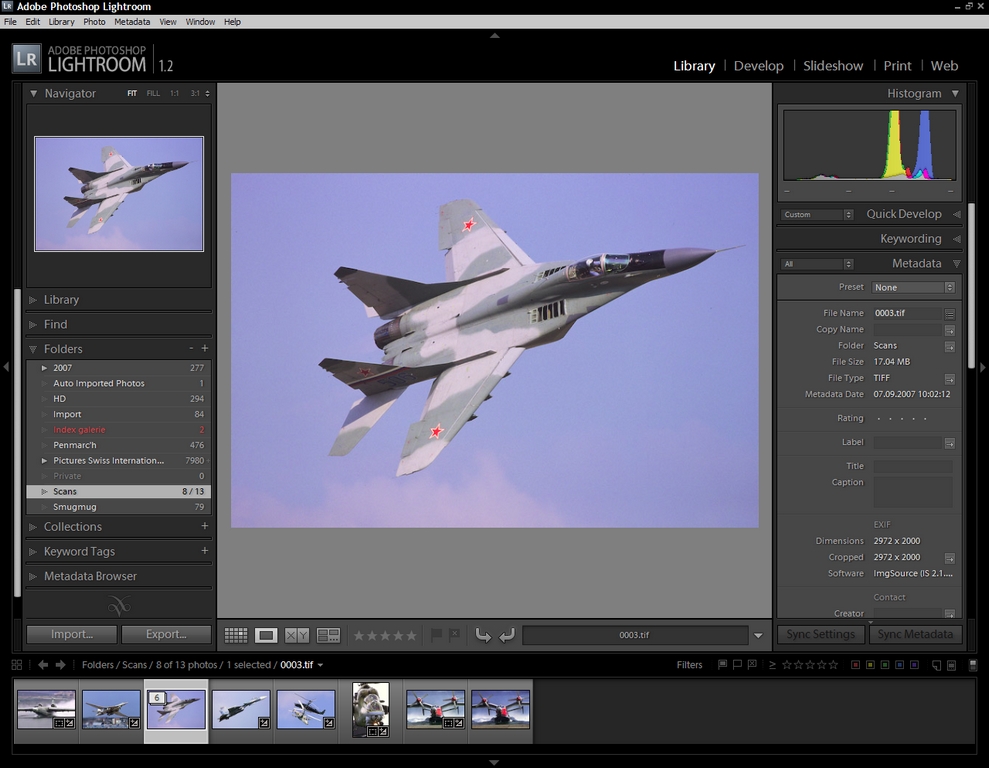Viewport: 989px width, 768px height.
Task: Add a new keyword tag with plus icon
Action: pyautogui.click(x=204, y=550)
